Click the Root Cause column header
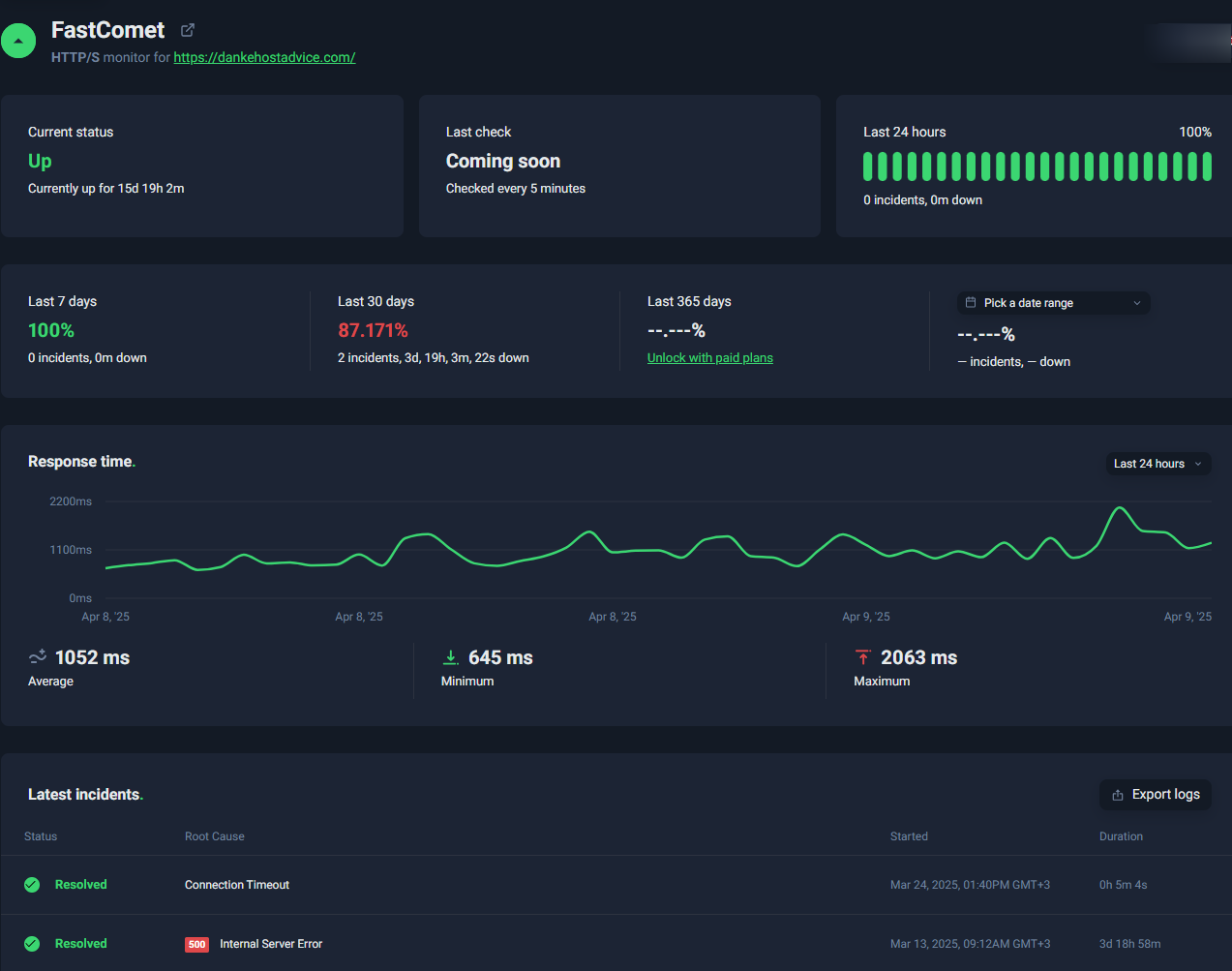Image resolution: width=1232 pixels, height=971 pixels. pyautogui.click(x=215, y=836)
